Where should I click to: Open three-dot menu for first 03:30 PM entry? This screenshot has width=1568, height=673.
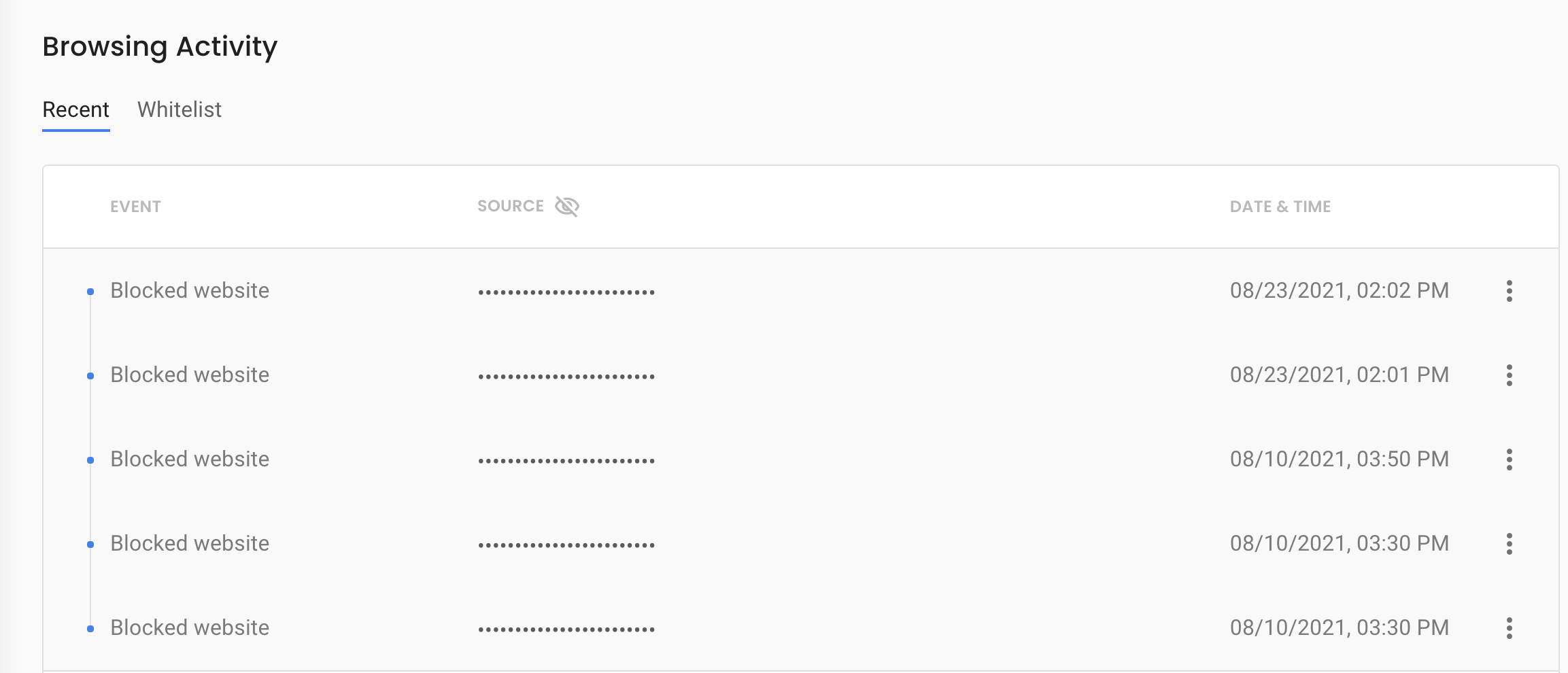1509,544
